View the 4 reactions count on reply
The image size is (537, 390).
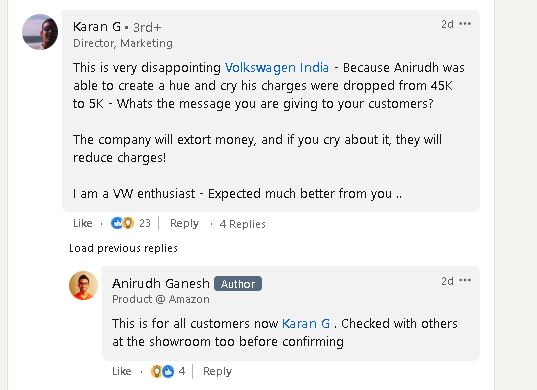[182, 371]
